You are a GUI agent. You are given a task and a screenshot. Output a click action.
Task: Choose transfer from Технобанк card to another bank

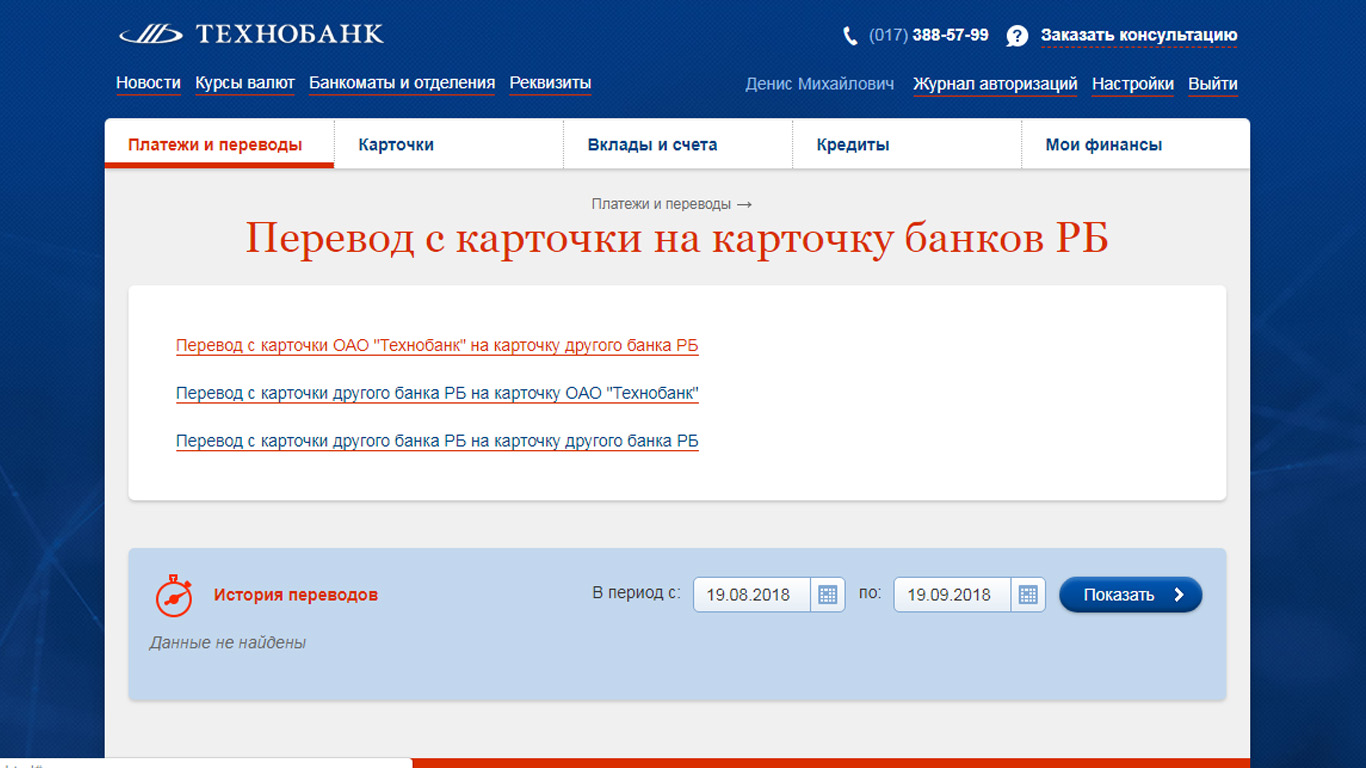[437, 346]
